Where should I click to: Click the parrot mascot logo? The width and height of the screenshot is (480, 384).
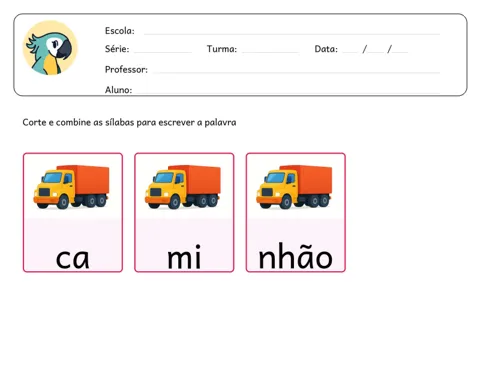(x=50, y=48)
